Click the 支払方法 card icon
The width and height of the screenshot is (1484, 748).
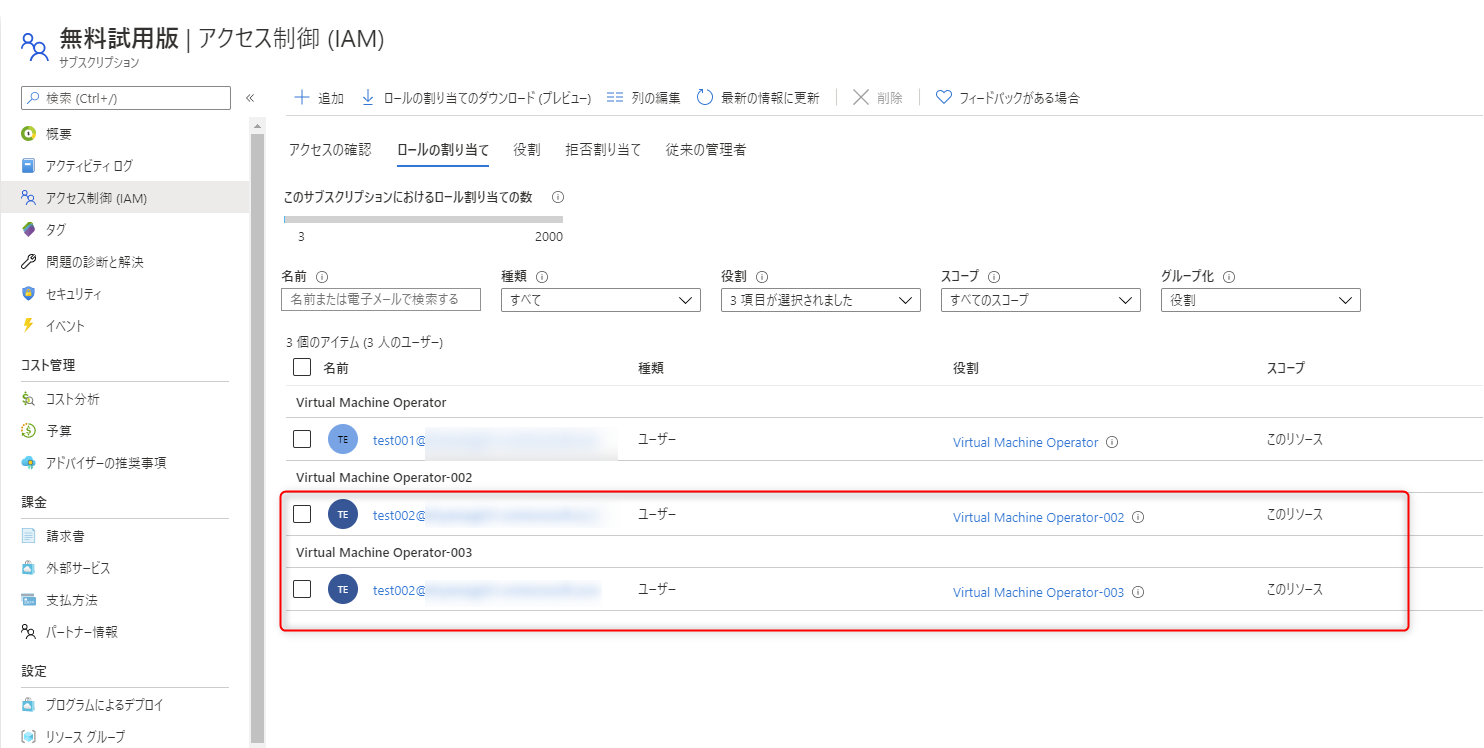(29, 600)
